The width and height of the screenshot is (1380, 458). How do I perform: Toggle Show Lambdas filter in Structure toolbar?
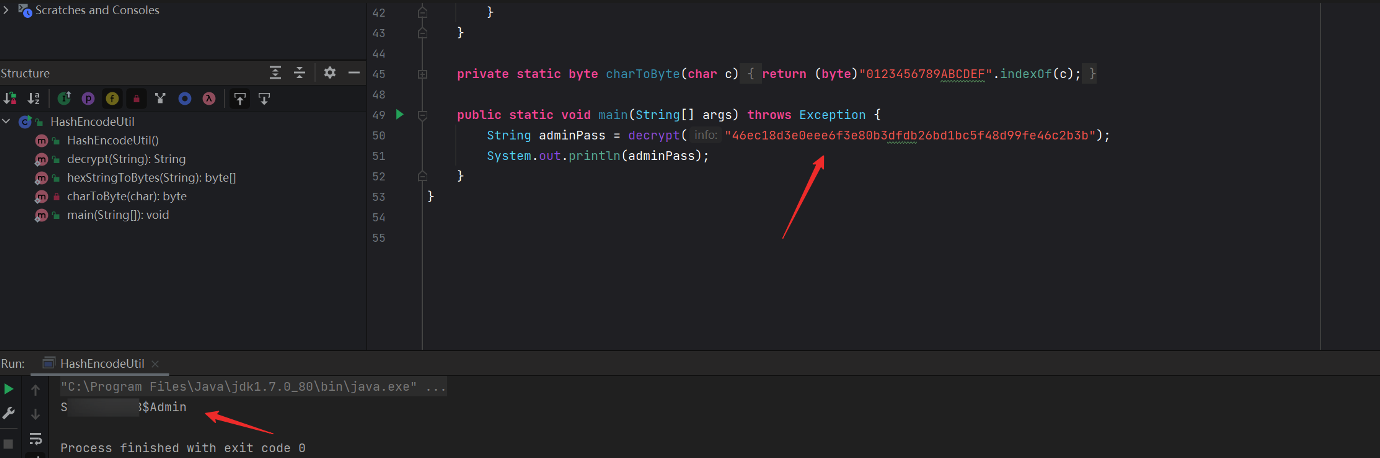(209, 99)
